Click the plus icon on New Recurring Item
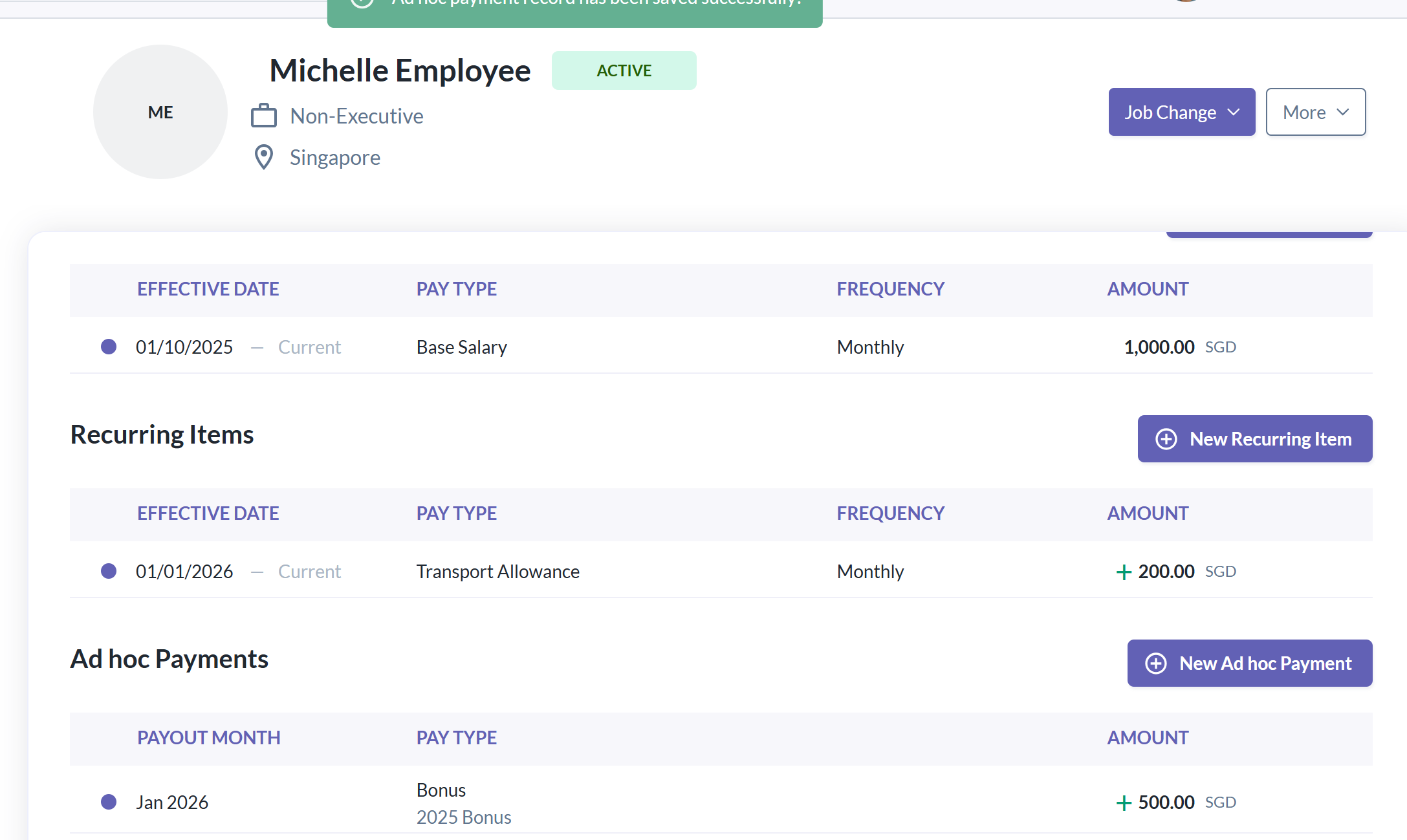The width and height of the screenshot is (1407, 840). pos(1166,439)
